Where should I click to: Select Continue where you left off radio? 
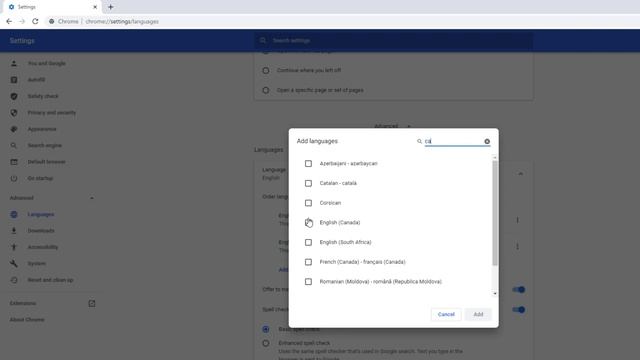coord(266,71)
